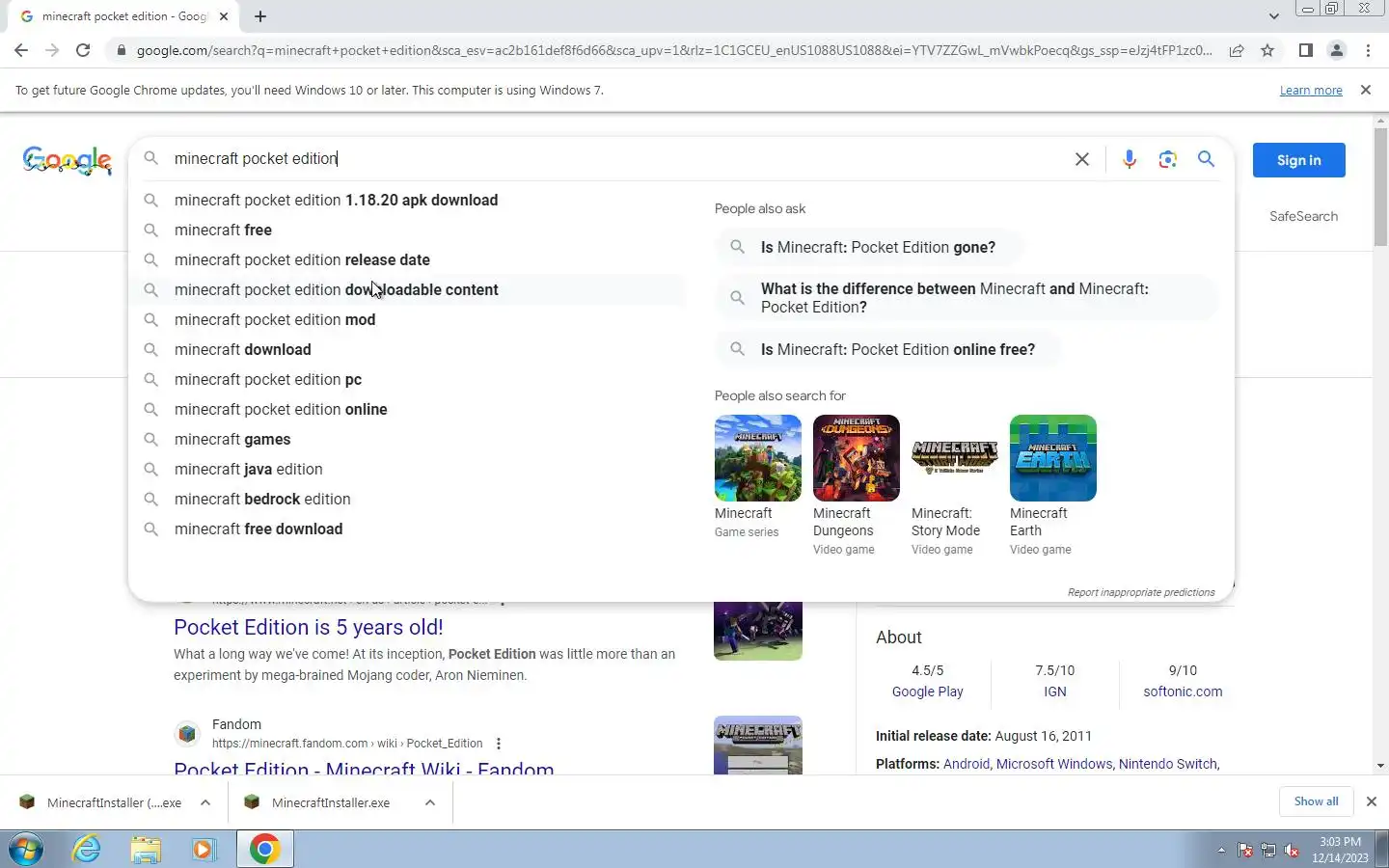Open 'Pocket Edition is 5 years old!' result

pyautogui.click(x=309, y=627)
